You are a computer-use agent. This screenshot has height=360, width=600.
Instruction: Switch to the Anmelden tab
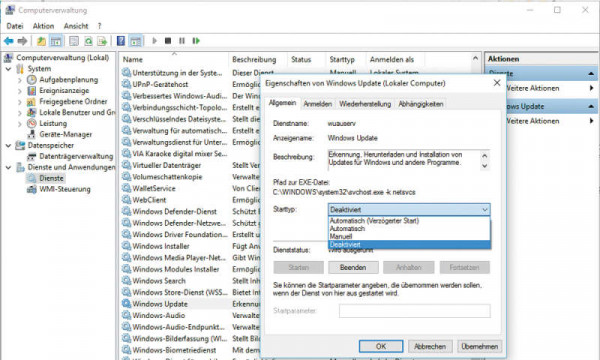[x=318, y=104]
